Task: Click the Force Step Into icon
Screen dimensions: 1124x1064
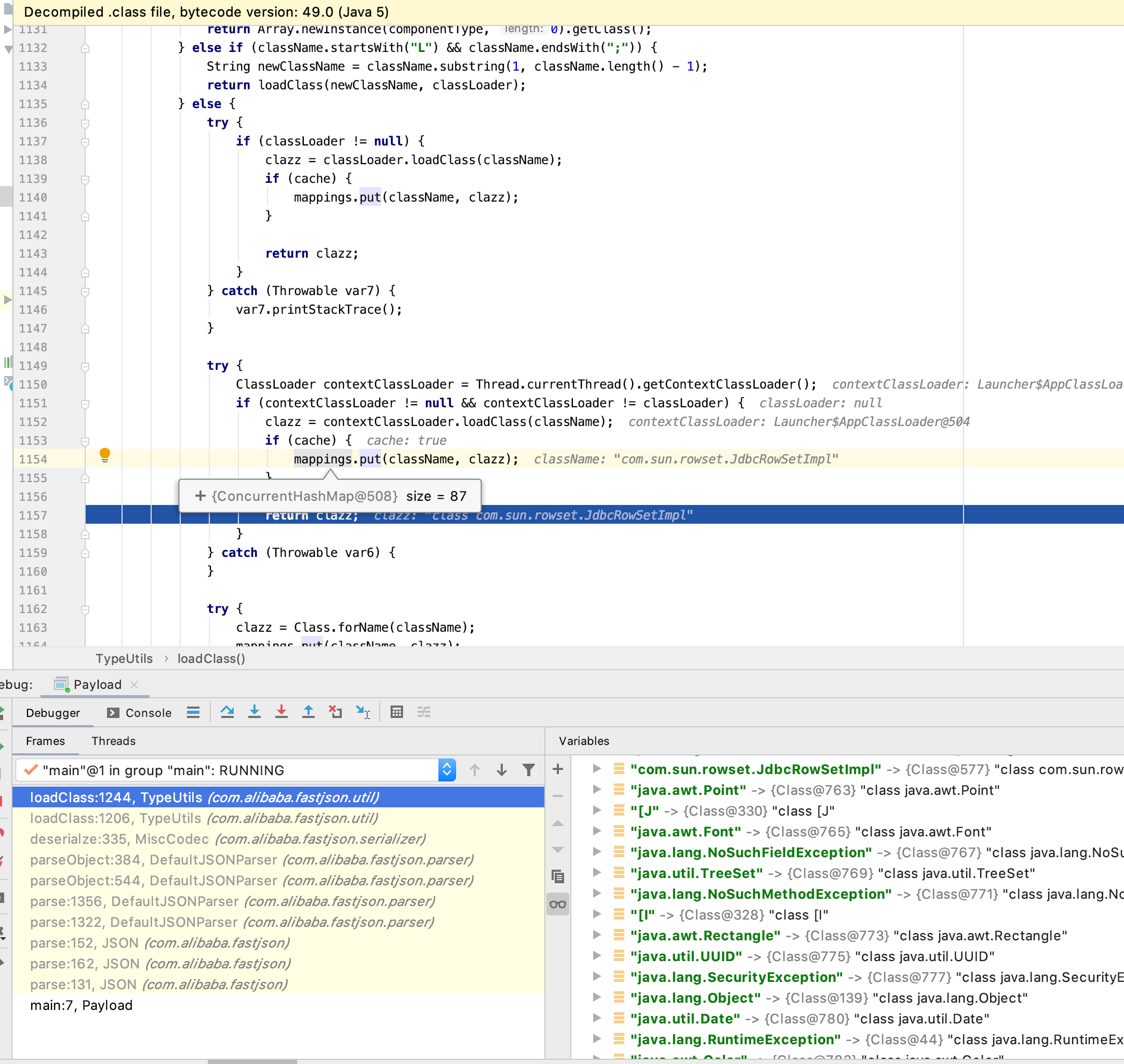Action: [282, 712]
